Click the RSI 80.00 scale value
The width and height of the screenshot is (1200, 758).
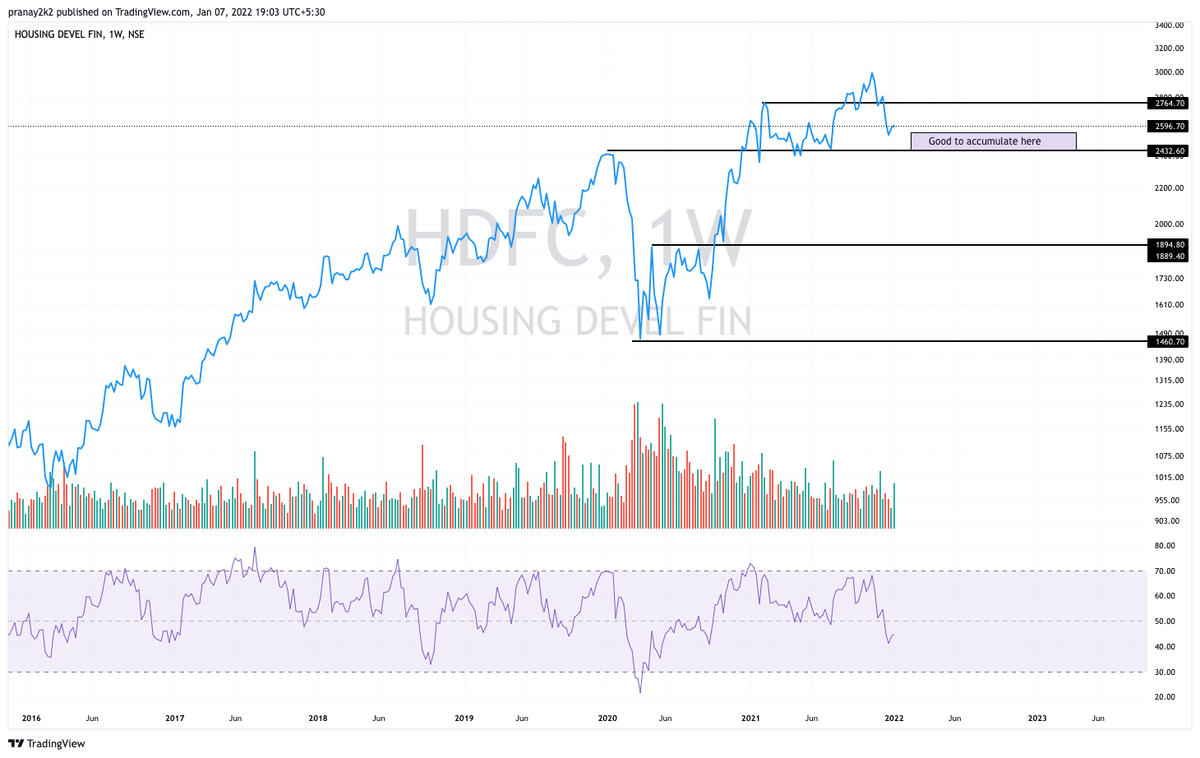point(1164,546)
